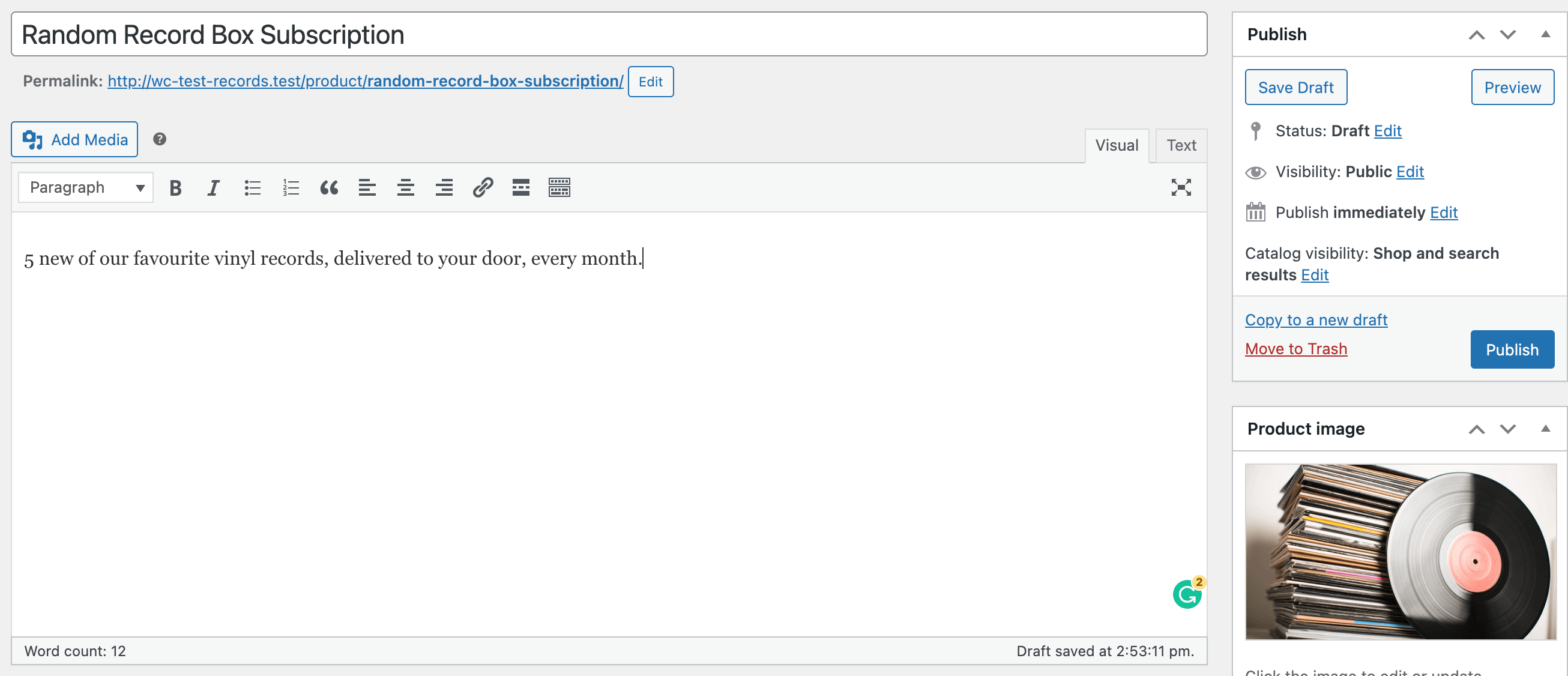Switch to the Visual editor tab

[1116, 145]
